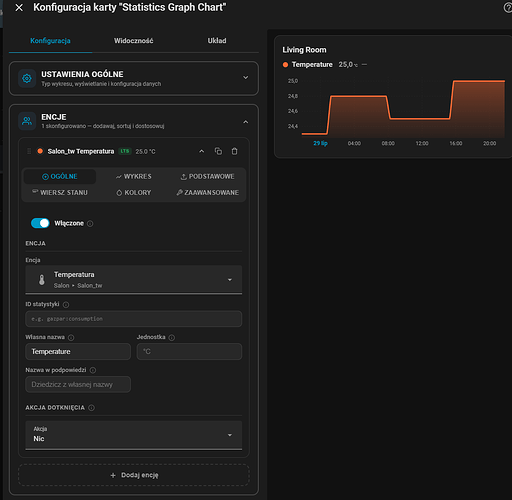Click the orange color dot of Salon_tw Temperatura
Image resolution: width=512 pixels, height=500 pixels.
click(40, 151)
